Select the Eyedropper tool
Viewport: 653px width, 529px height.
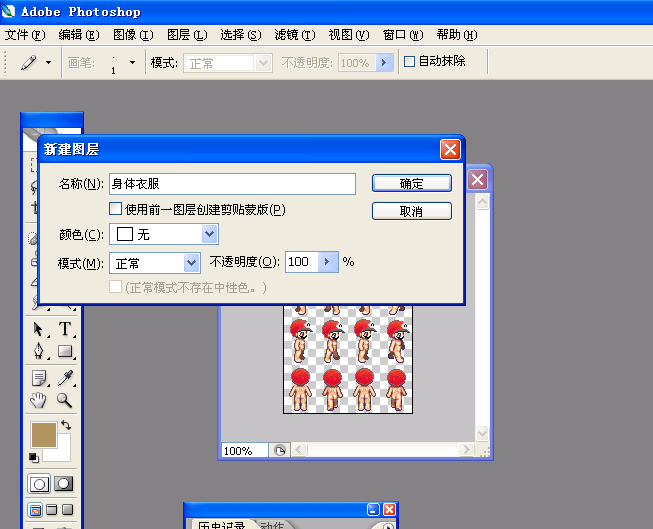[65, 378]
